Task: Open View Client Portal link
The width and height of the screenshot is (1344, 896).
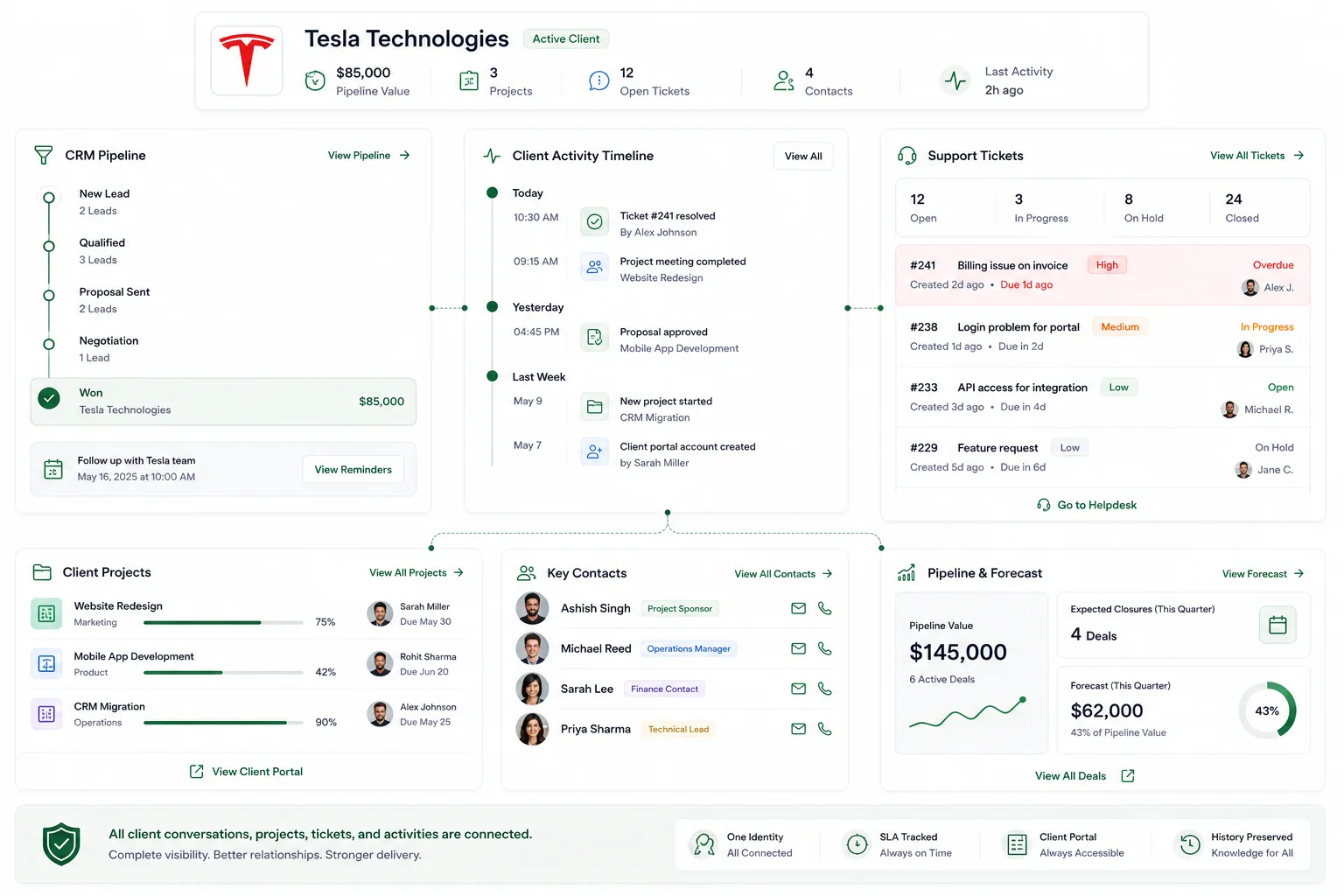Action: tap(247, 772)
